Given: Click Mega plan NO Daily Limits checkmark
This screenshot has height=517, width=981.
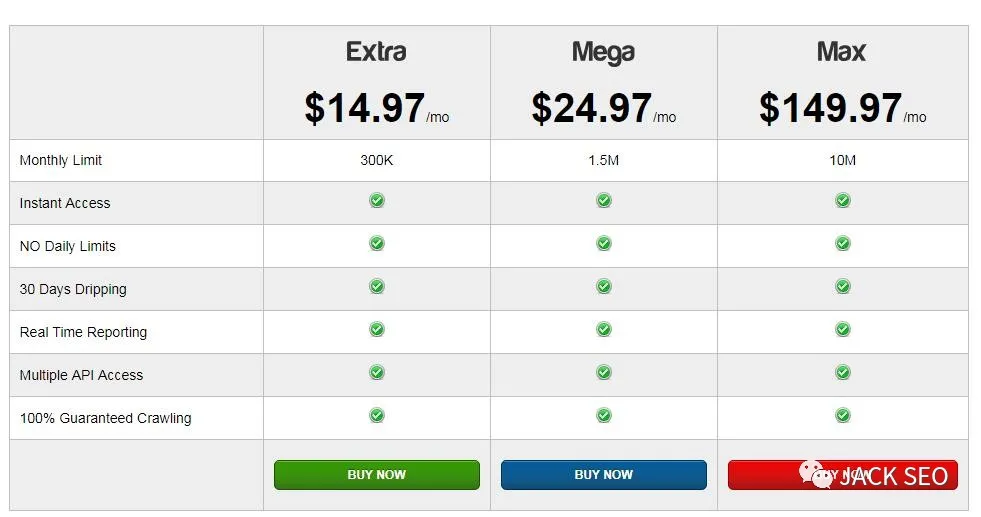Looking at the screenshot, I should tap(604, 244).
